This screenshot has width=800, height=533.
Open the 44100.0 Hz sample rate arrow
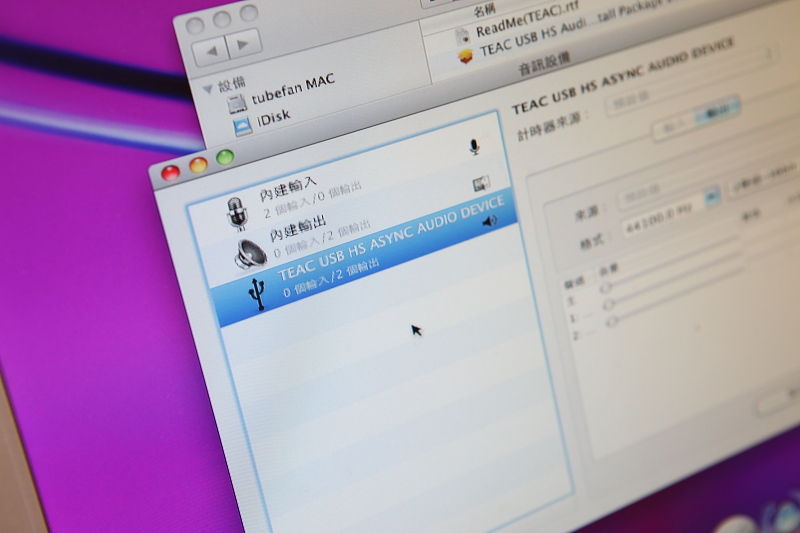click(712, 195)
